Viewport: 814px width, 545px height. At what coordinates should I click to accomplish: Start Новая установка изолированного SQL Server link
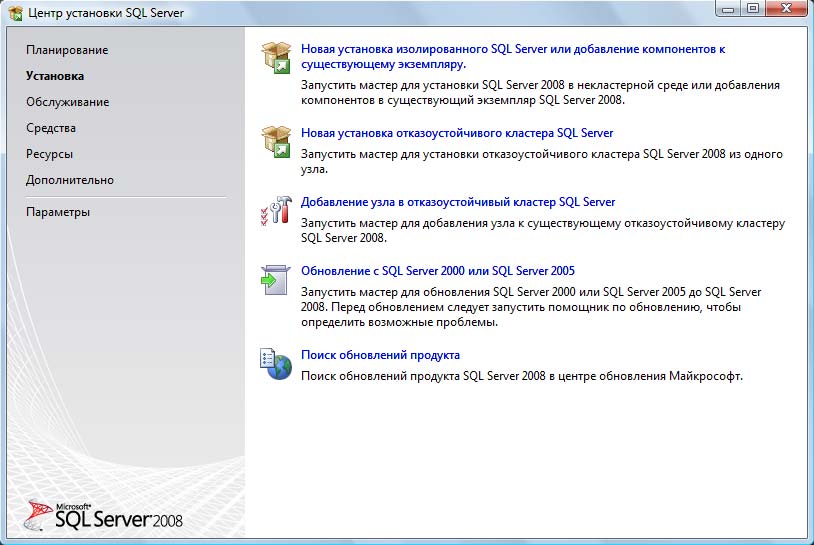[512, 49]
